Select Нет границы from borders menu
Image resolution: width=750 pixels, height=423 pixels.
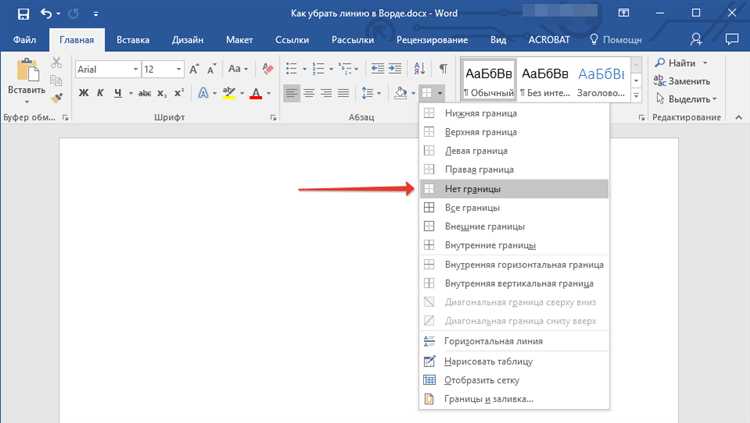pyautogui.click(x=473, y=188)
